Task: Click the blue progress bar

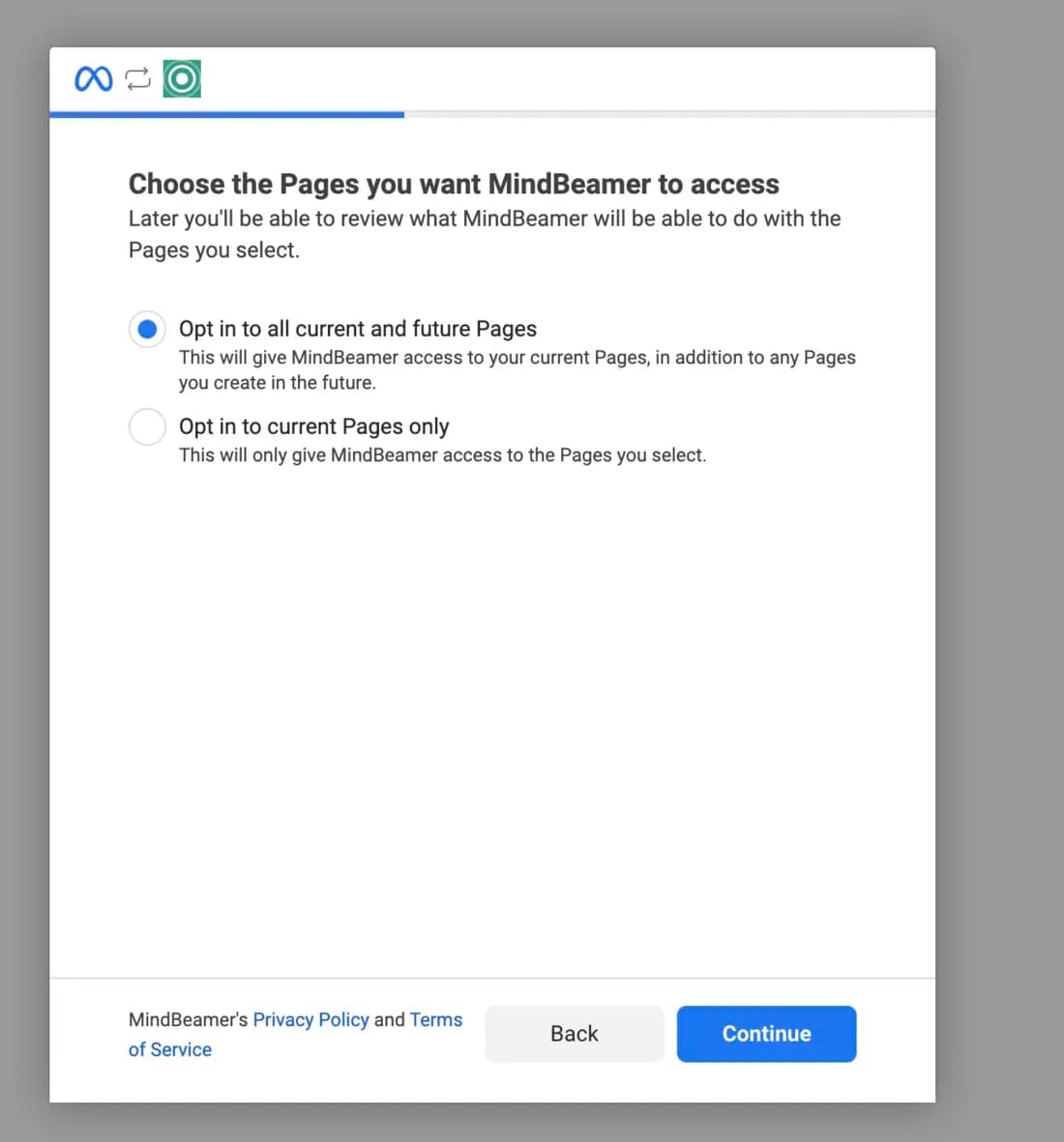Action: [226, 114]
